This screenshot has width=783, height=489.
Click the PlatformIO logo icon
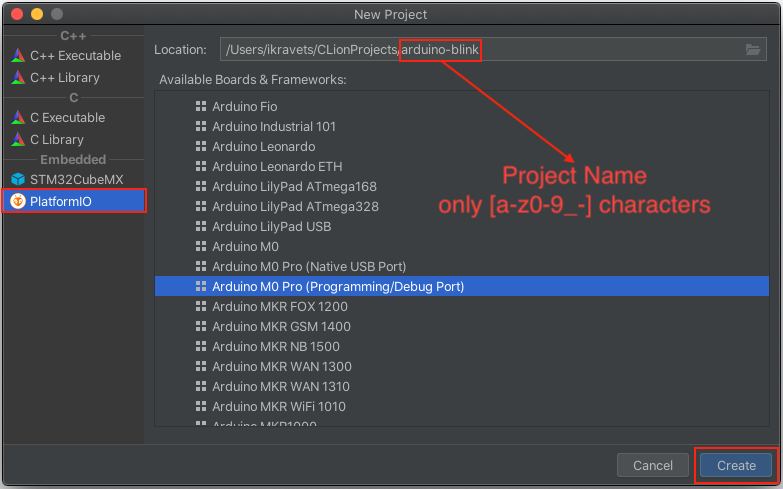pyautogui.click(x=18, y=201)
